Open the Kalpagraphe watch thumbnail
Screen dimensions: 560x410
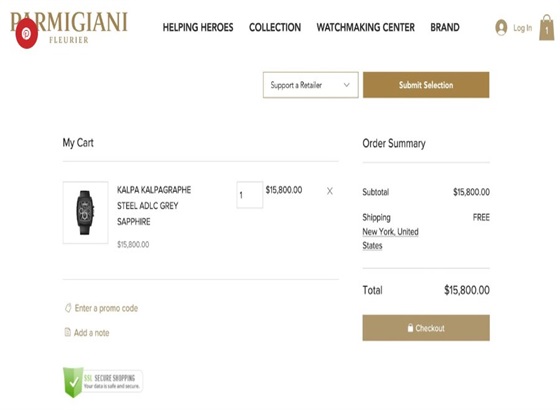(85, 212)
